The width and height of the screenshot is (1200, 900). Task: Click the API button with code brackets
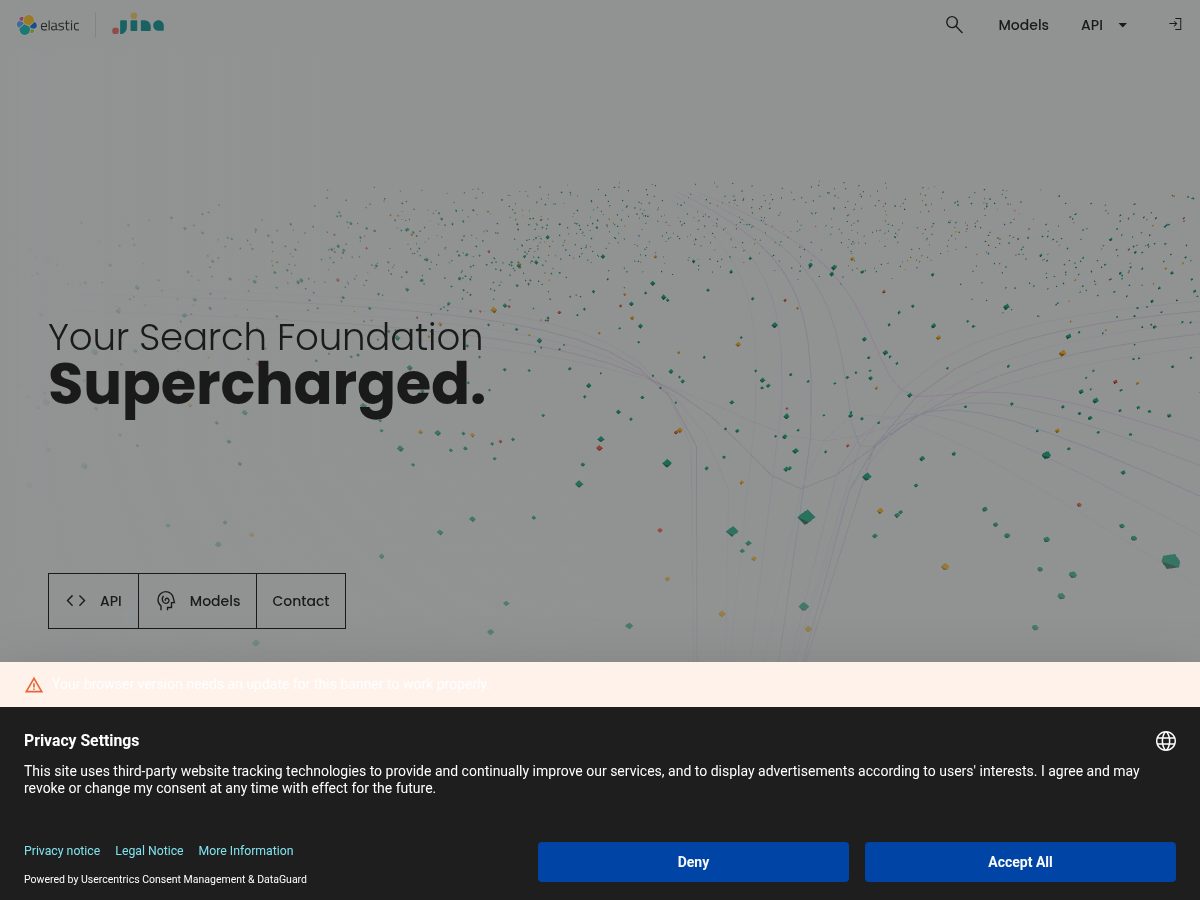pos(93,601)
